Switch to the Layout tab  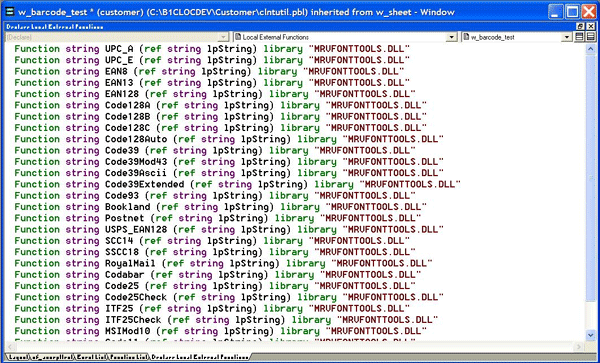pos(18,357)
